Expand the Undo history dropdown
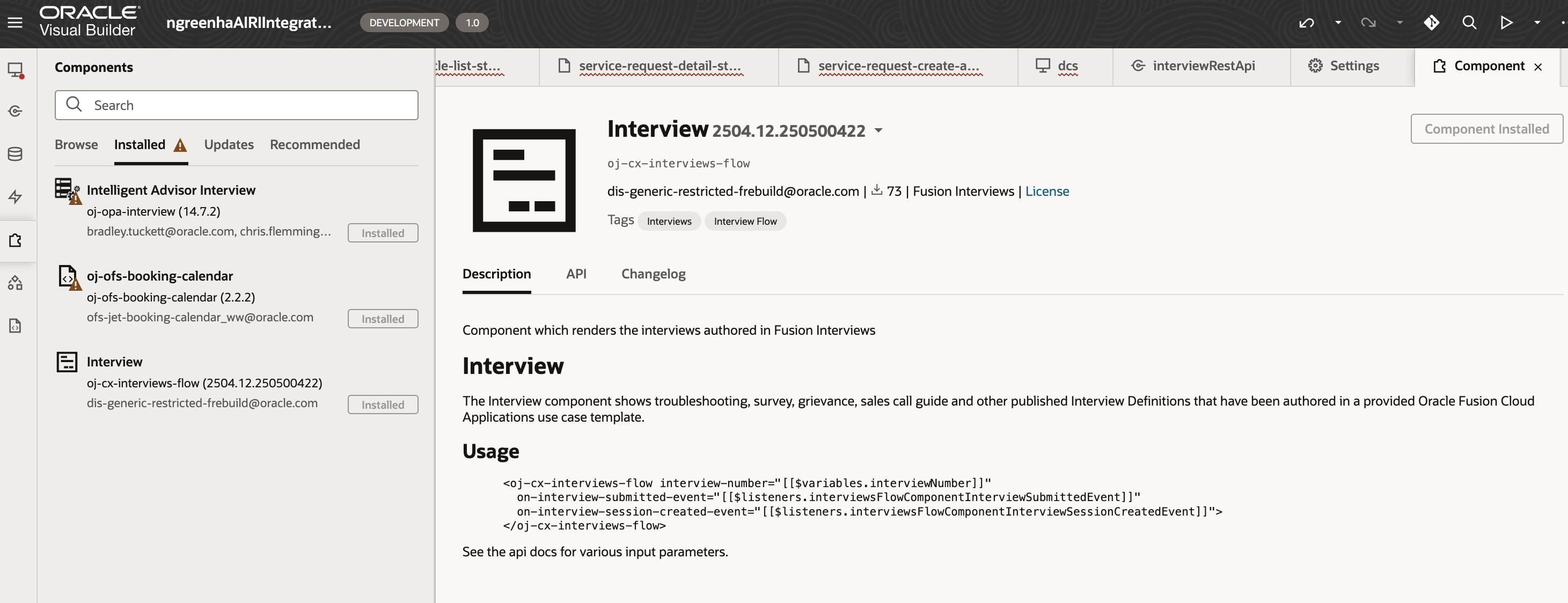Viewport: 1568px width, 603px height. pos(1338,23)
